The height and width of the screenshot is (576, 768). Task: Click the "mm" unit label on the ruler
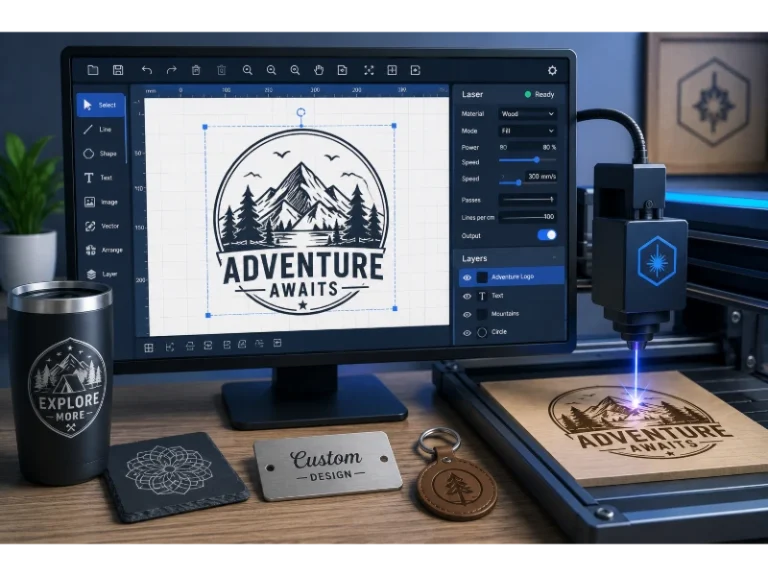coord(151,91)
